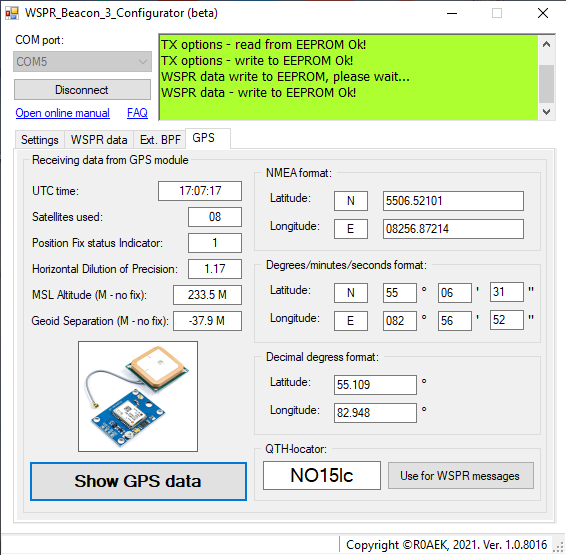The height and width of the screenshot is (555, 566).
Task: Click the decimal longitude field 82.948
Action: pyautogui.click(x=375, y=413)
